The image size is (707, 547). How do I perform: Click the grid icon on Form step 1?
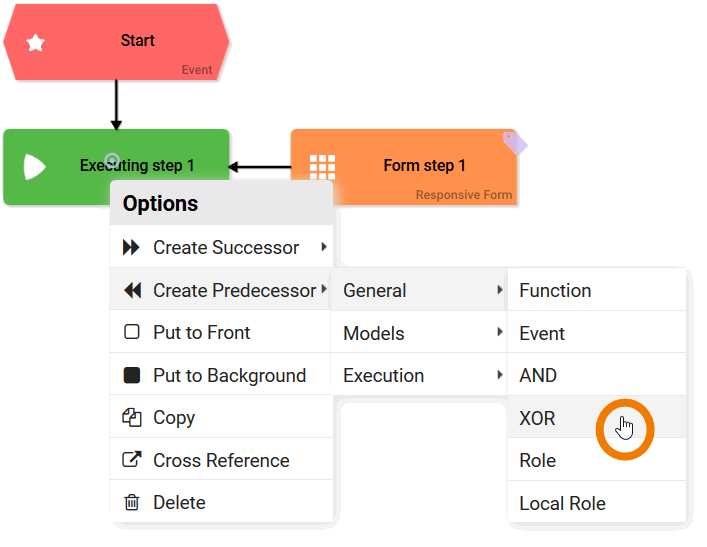point(322,166)
